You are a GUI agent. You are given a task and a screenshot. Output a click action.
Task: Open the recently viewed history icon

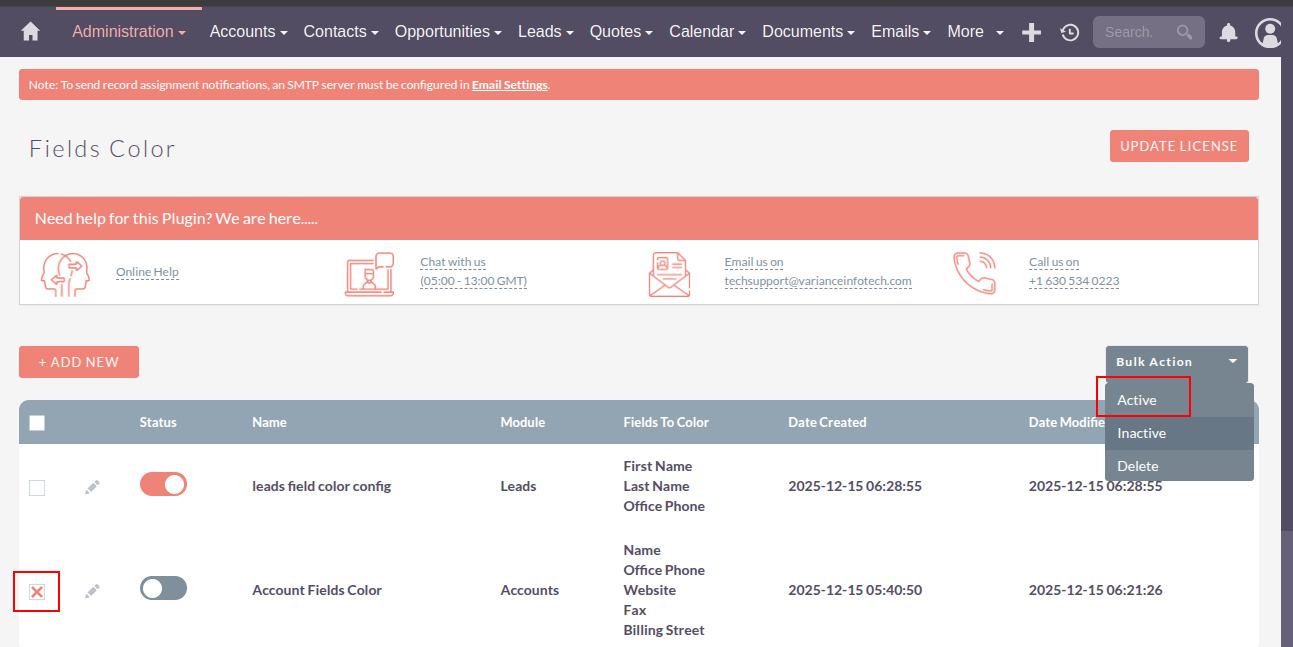1069,32
